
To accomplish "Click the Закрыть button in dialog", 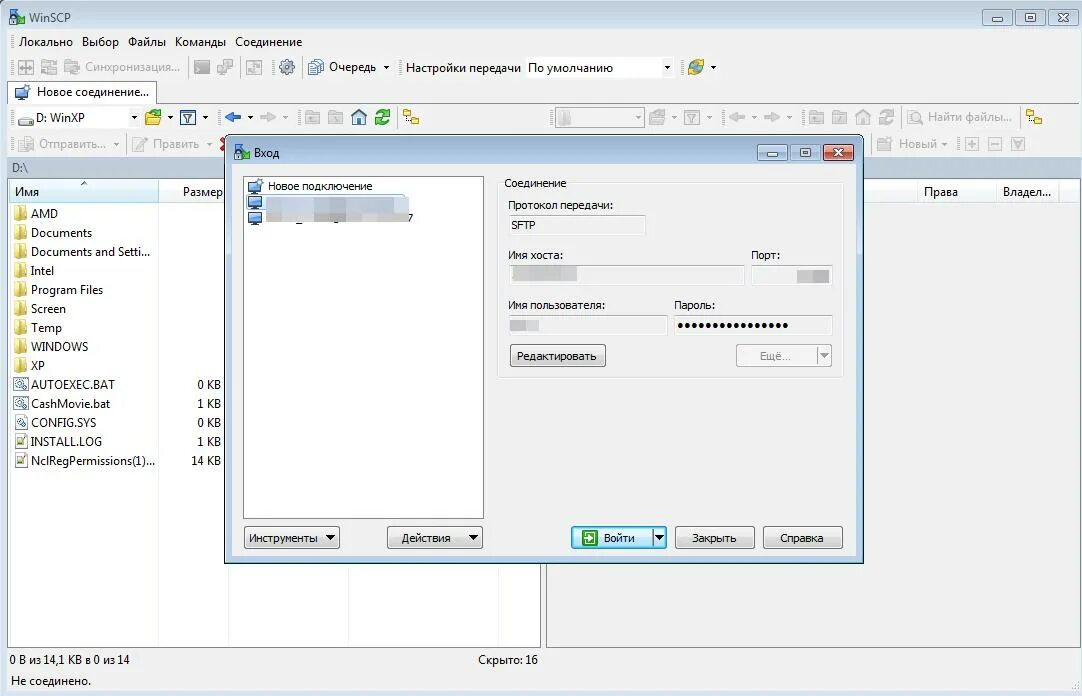I will tap(714, 538).
